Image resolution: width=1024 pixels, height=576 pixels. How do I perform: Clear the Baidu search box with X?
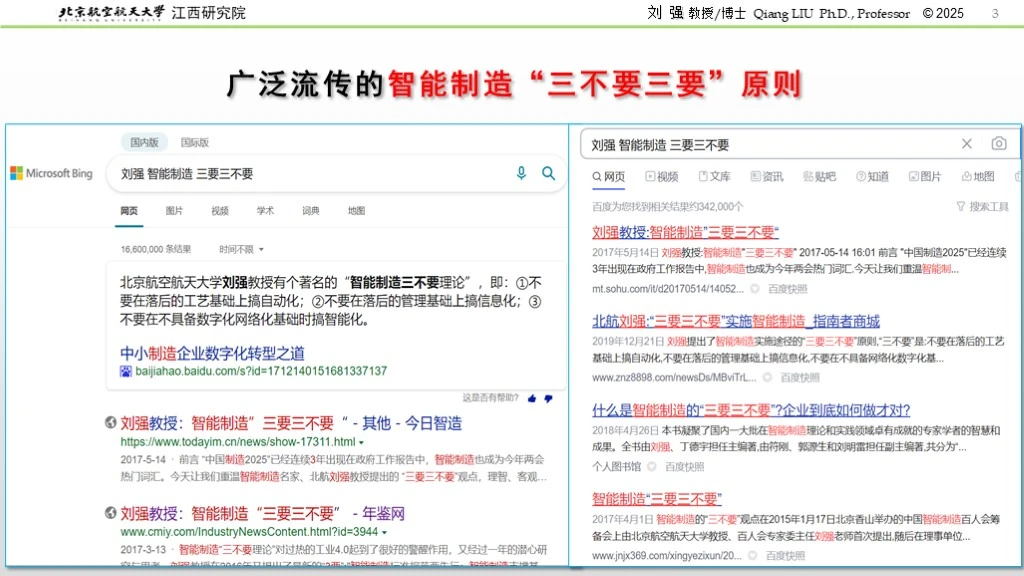[967, 144]
